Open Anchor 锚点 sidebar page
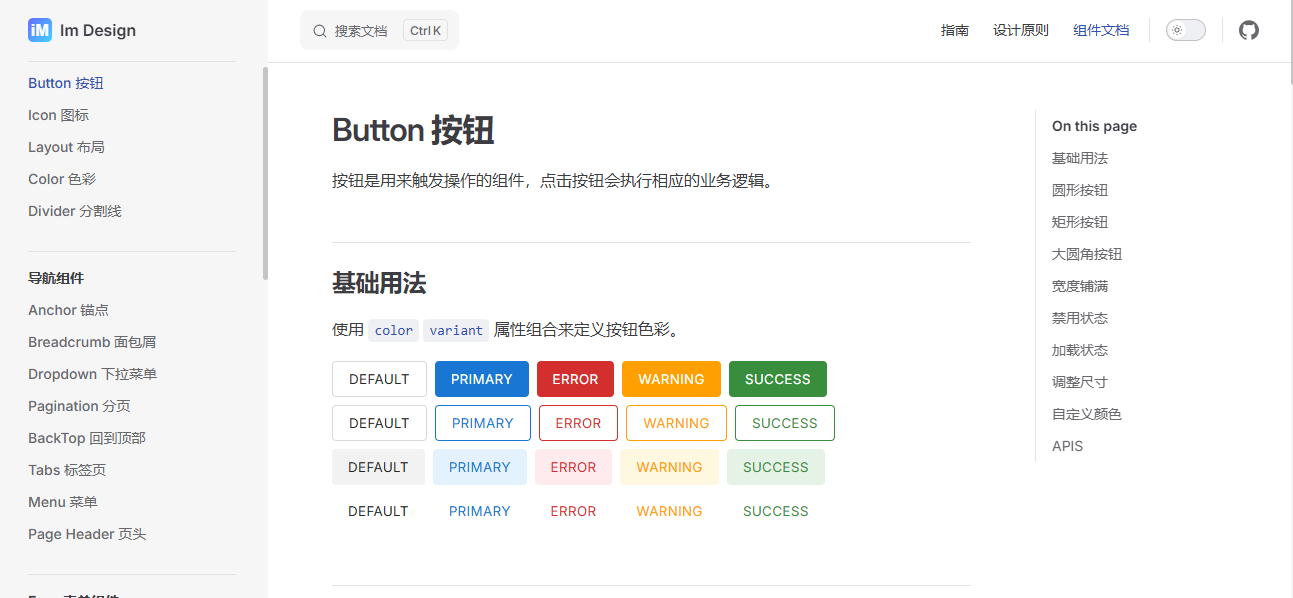 pos(68,310)
